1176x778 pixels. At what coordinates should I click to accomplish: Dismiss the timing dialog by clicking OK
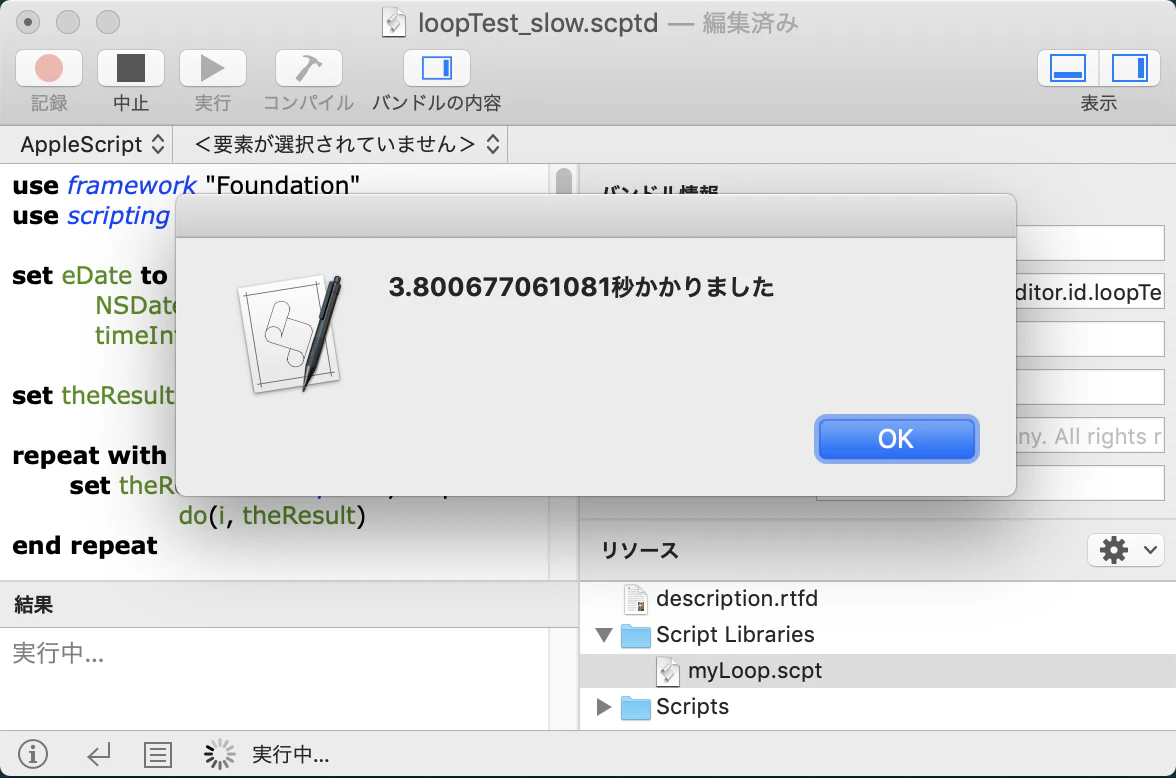(896, 439)
